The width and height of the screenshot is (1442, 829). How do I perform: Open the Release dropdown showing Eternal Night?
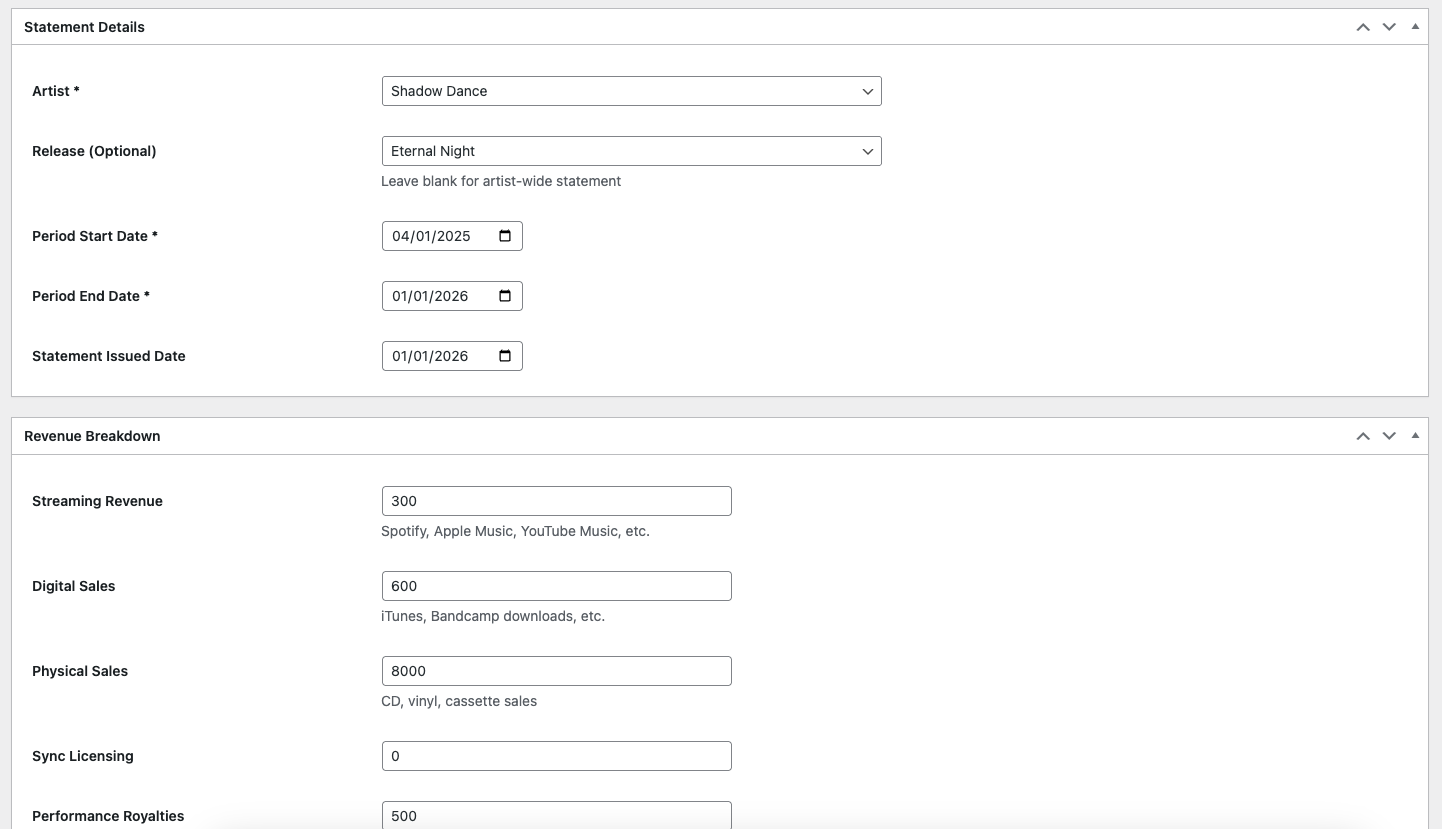[x=631, y=151]
